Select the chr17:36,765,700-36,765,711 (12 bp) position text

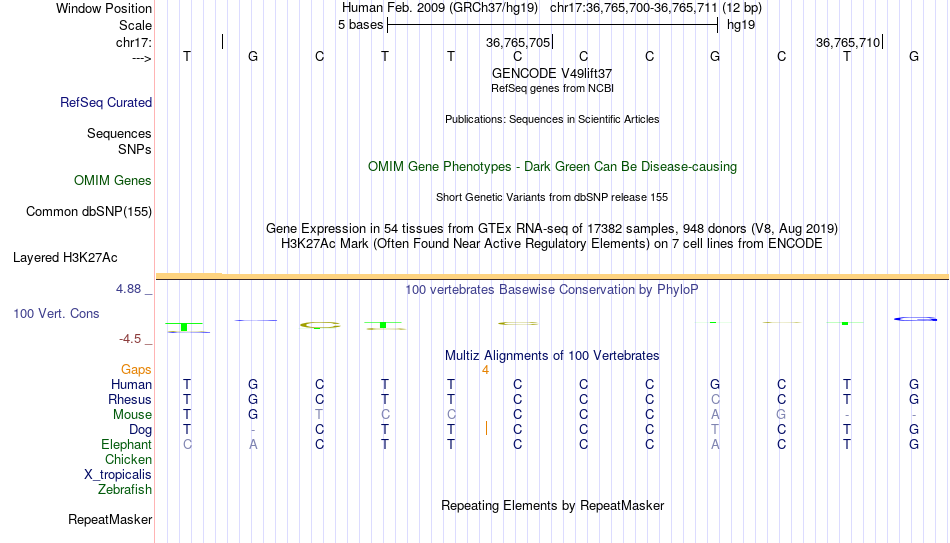[x=656, y=8]
